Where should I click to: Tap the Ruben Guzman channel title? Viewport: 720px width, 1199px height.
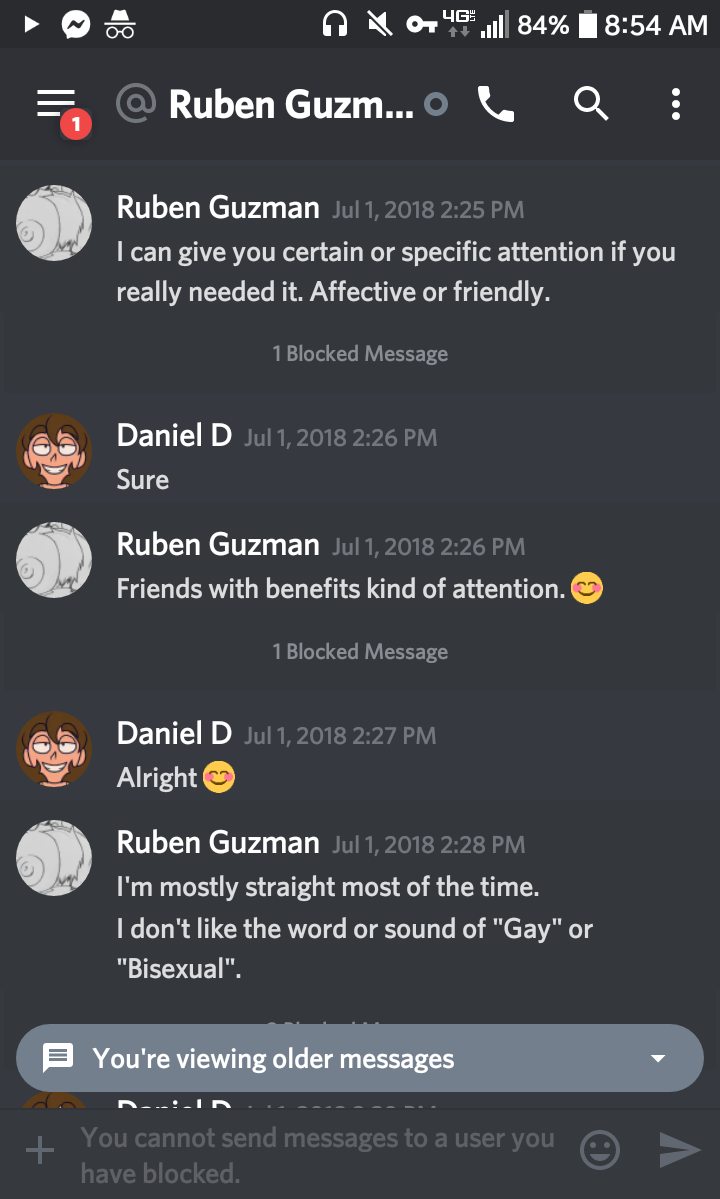coord(290,103)
